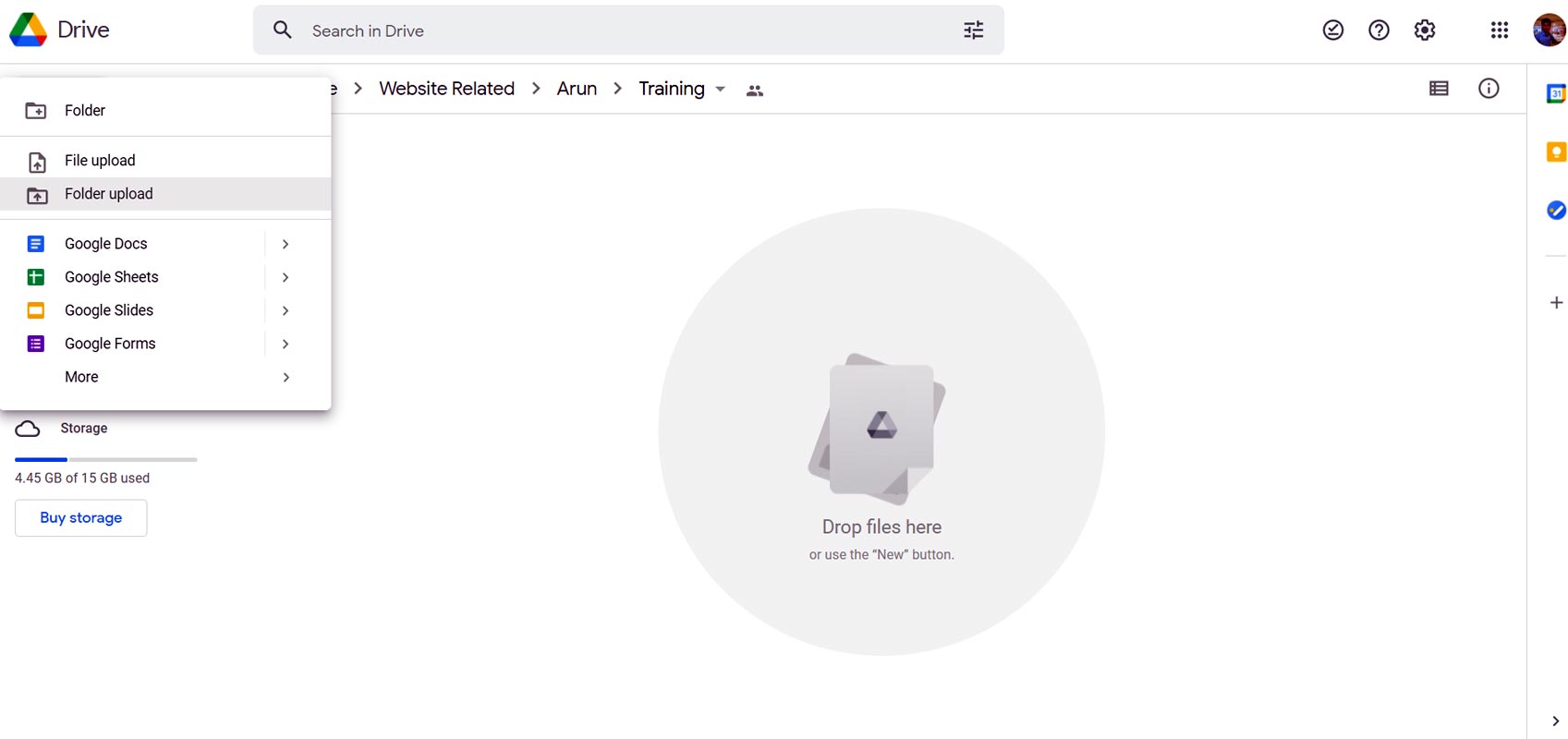Open Settings gear icon

coord(1425,30)
